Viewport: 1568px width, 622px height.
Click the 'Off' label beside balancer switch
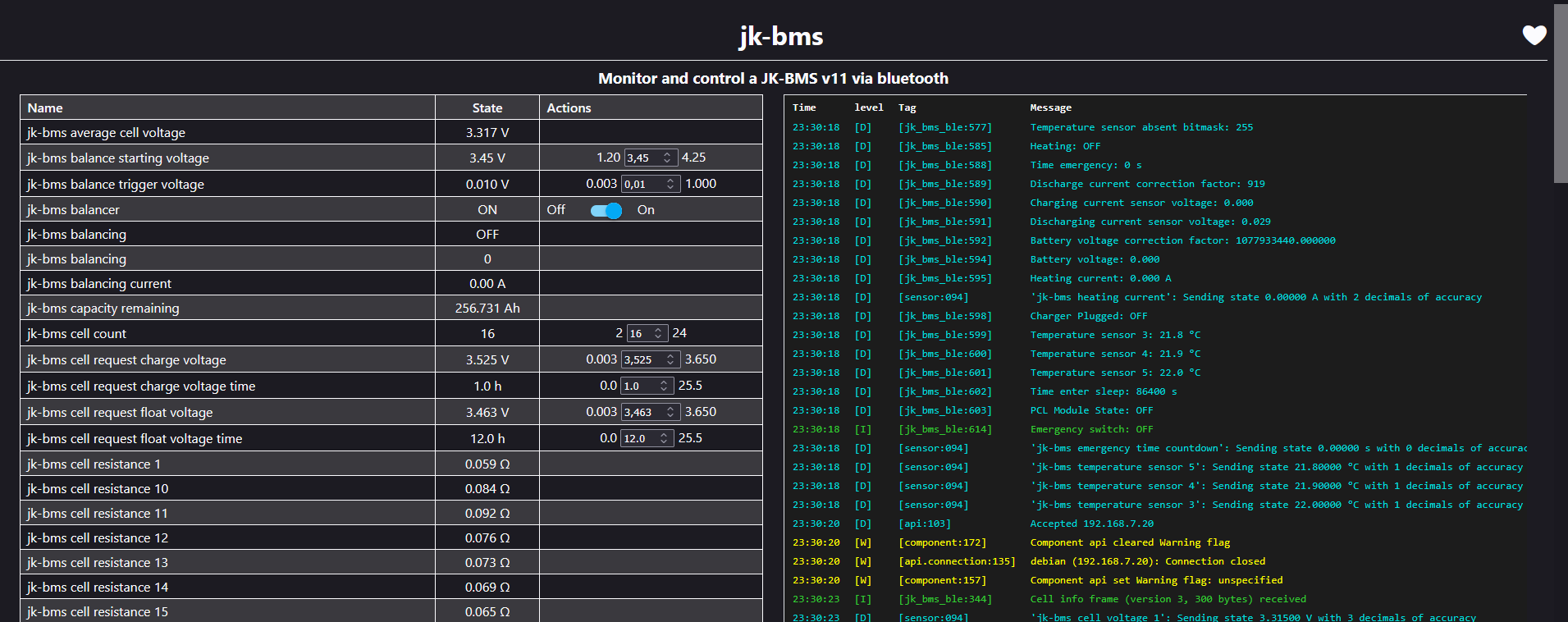(x=555, y=210)
